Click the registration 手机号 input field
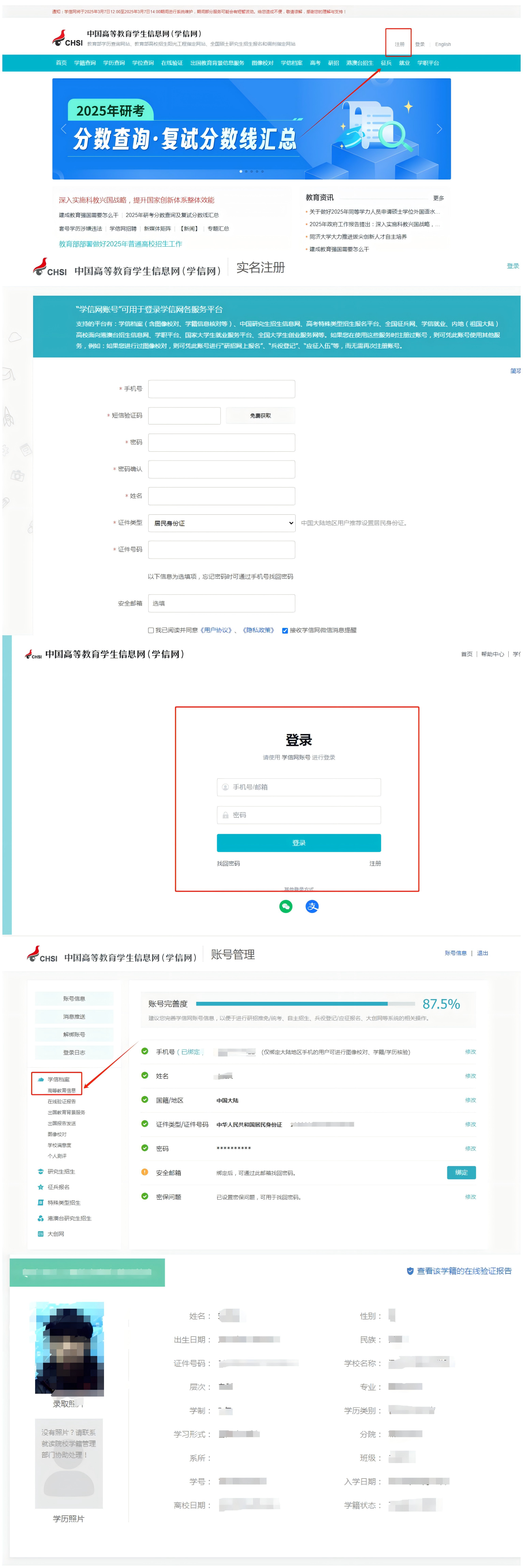This screenshot has width=523, height=1568. pyautogui.click(x=222, y=389)
